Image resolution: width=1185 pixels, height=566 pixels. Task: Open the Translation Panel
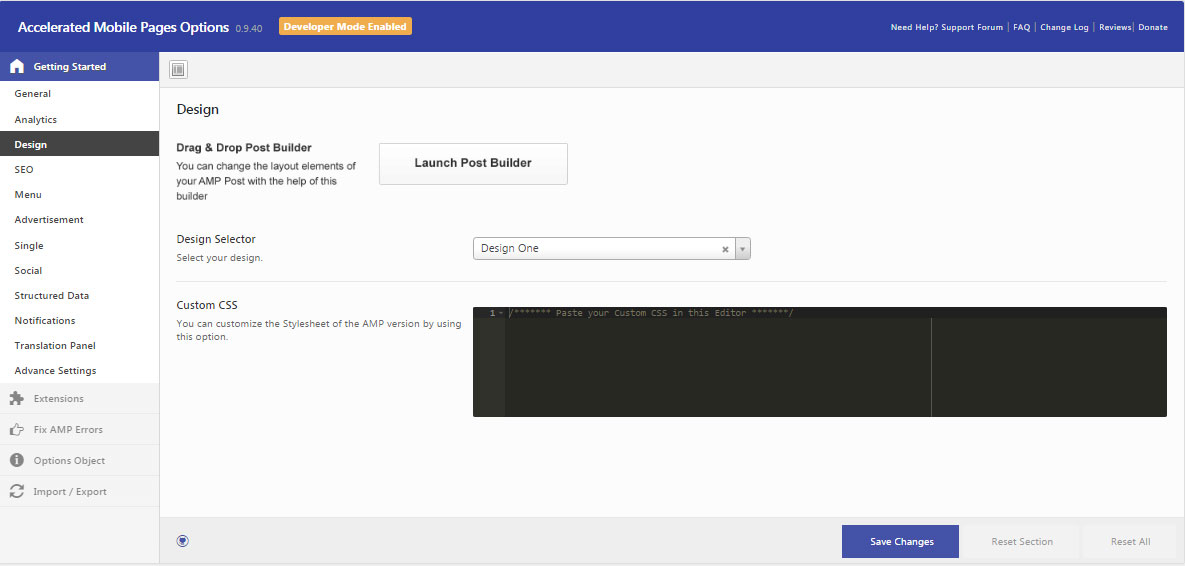(x=79, y=345)
